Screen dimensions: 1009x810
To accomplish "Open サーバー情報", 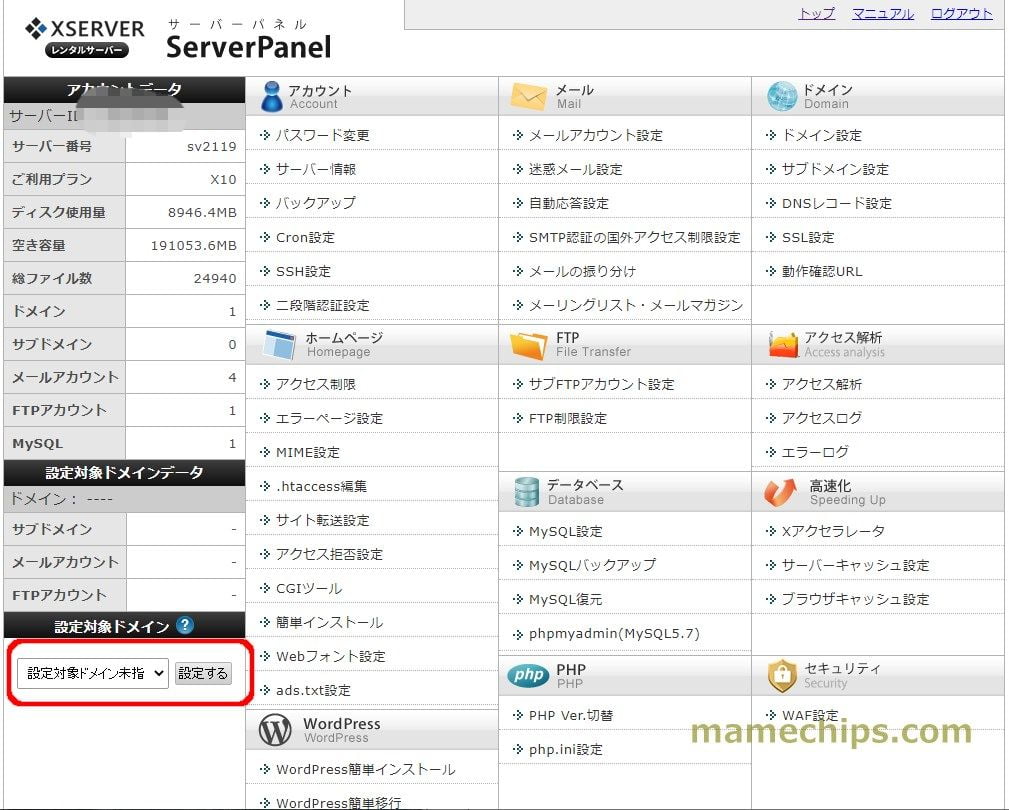I will click(316, 169).
